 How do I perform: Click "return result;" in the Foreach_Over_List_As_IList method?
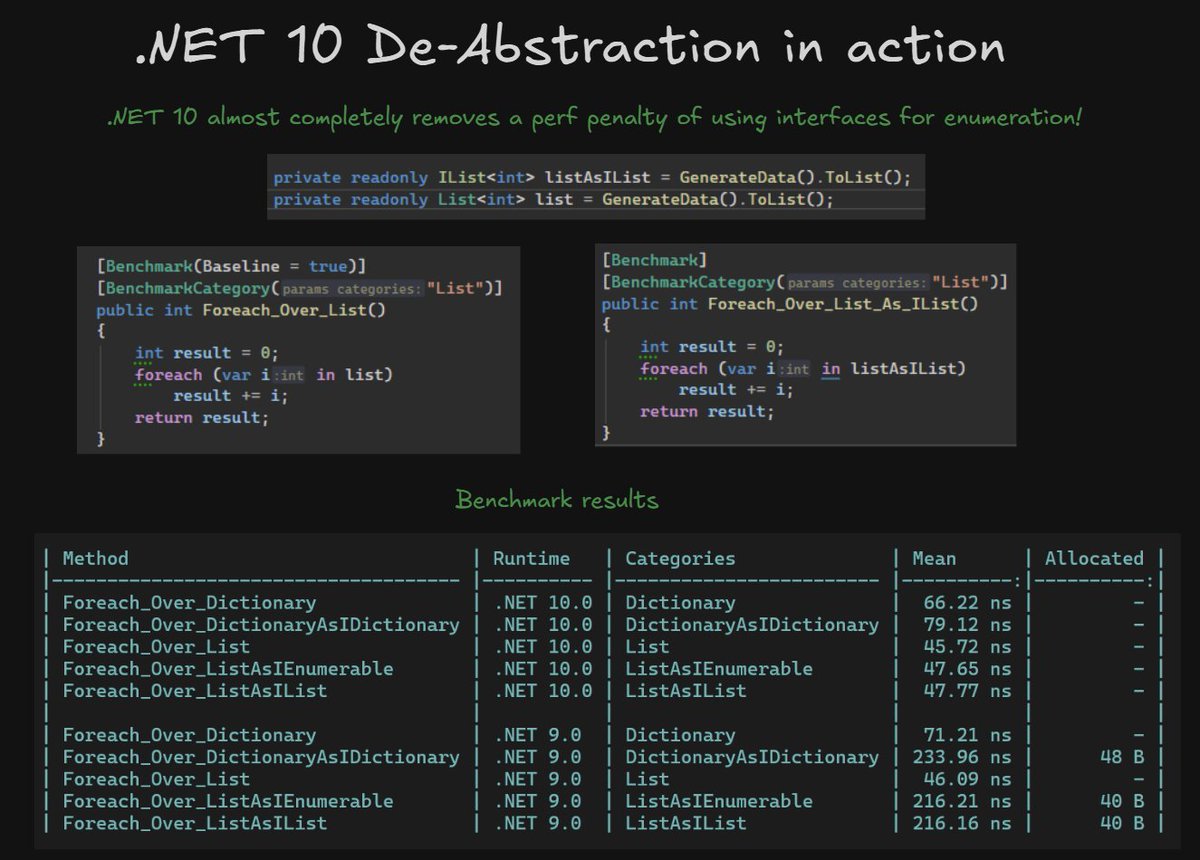click(707, 411)
